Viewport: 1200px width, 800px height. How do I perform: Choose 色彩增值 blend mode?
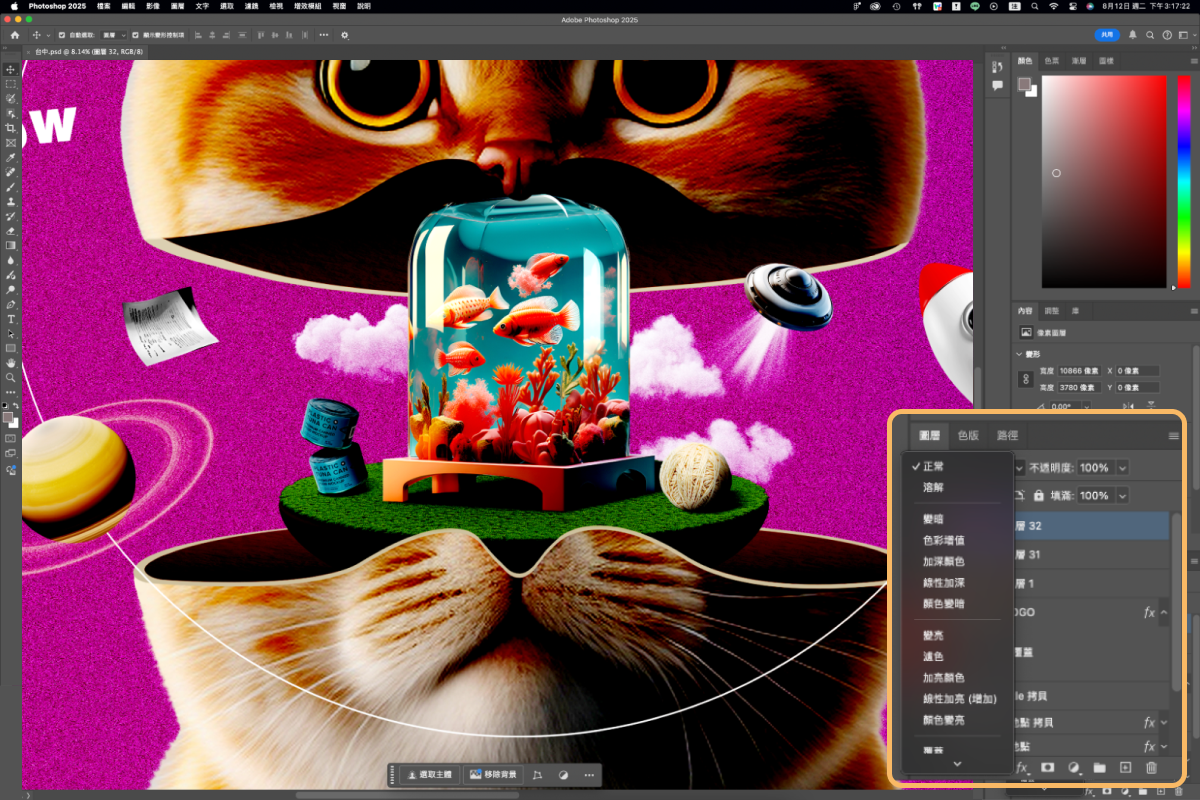click(943, 540)
